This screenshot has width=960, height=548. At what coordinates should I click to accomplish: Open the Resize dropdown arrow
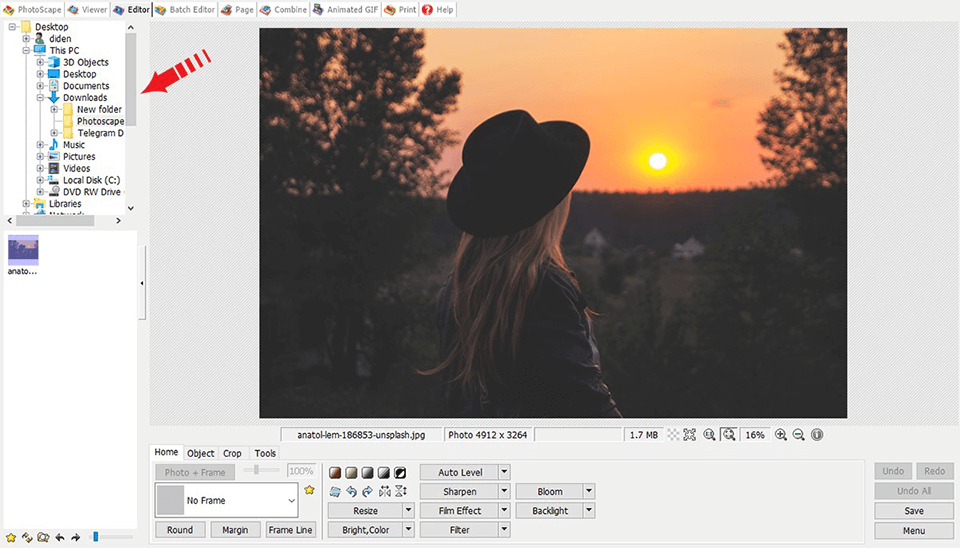[x=408, y=510]
